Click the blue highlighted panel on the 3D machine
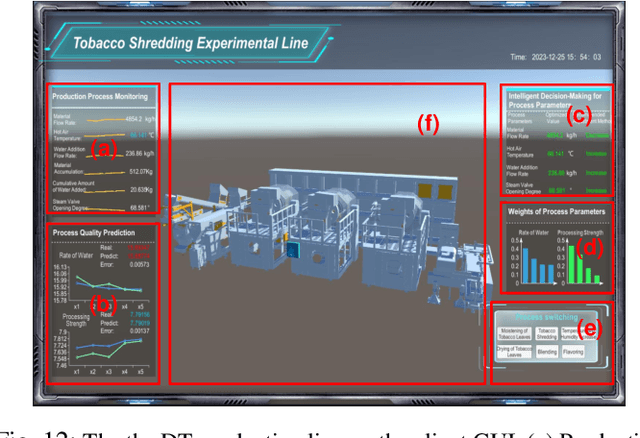The image size is (640, 438). click(291, 252)
